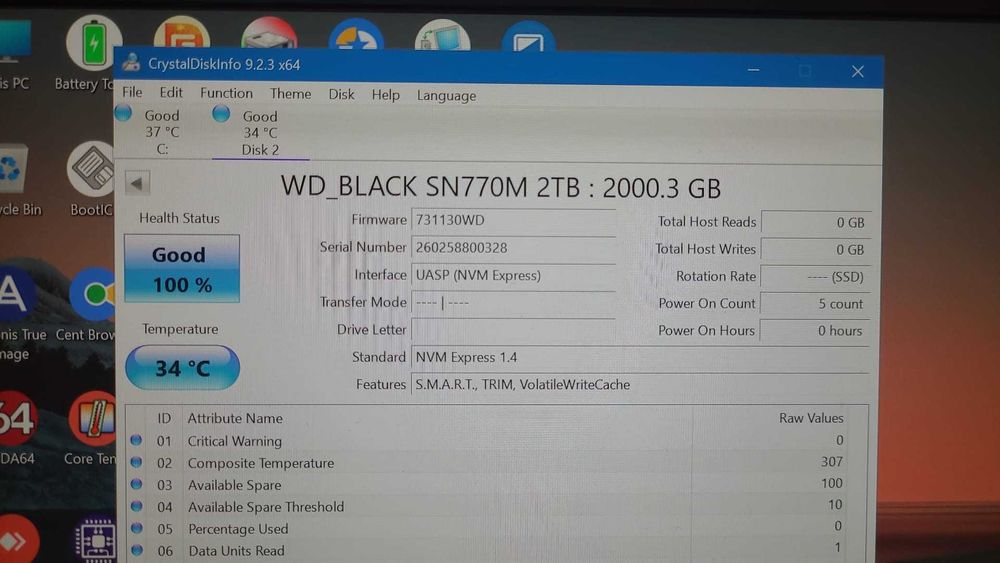Click the Attribute Name column header
The width and height of the screenshot is (1000, 563).
click(x=235, y=418)
